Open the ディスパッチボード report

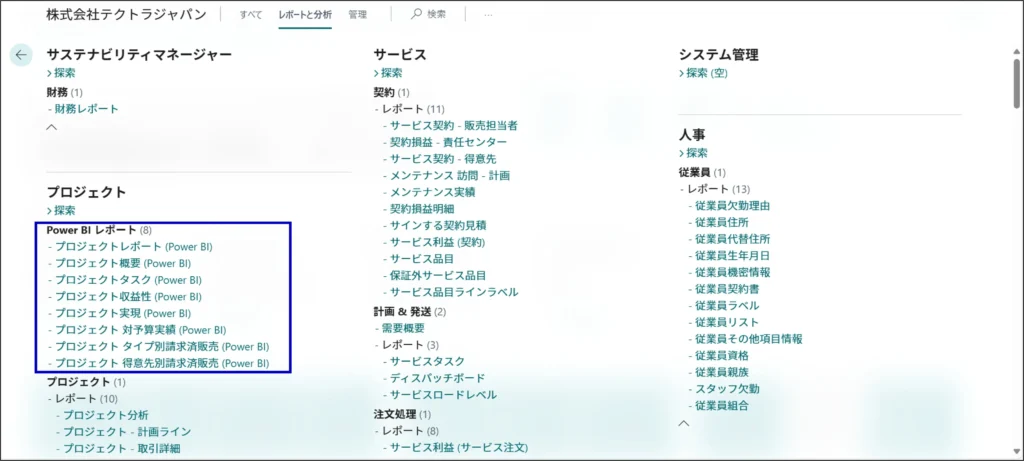[x=437, y=378]
